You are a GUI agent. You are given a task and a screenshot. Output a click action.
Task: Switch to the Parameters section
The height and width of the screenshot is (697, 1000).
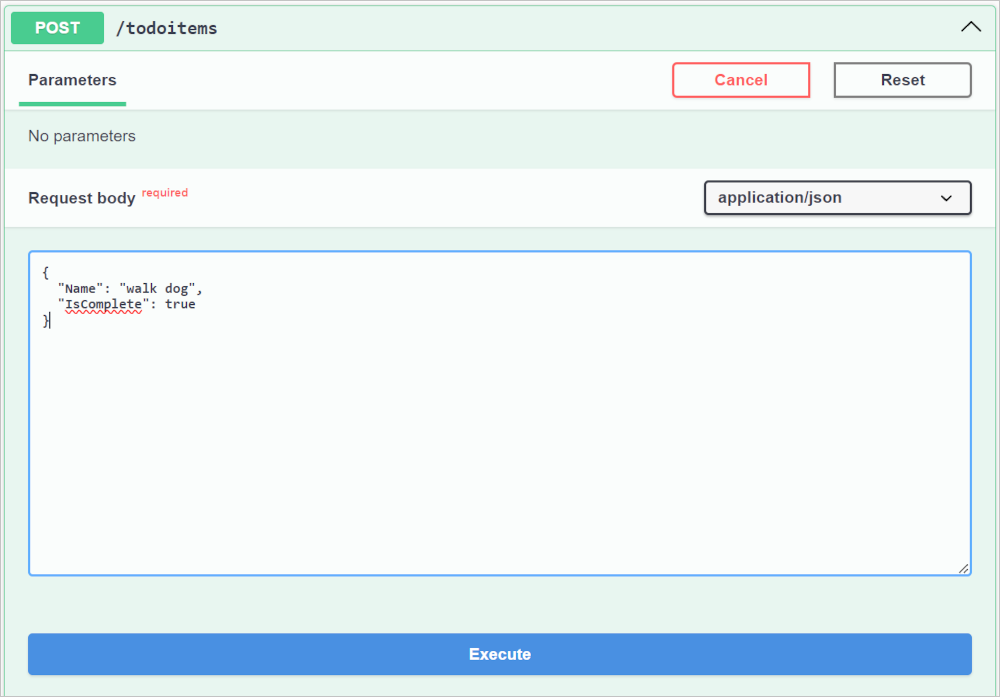coord(71,80)
